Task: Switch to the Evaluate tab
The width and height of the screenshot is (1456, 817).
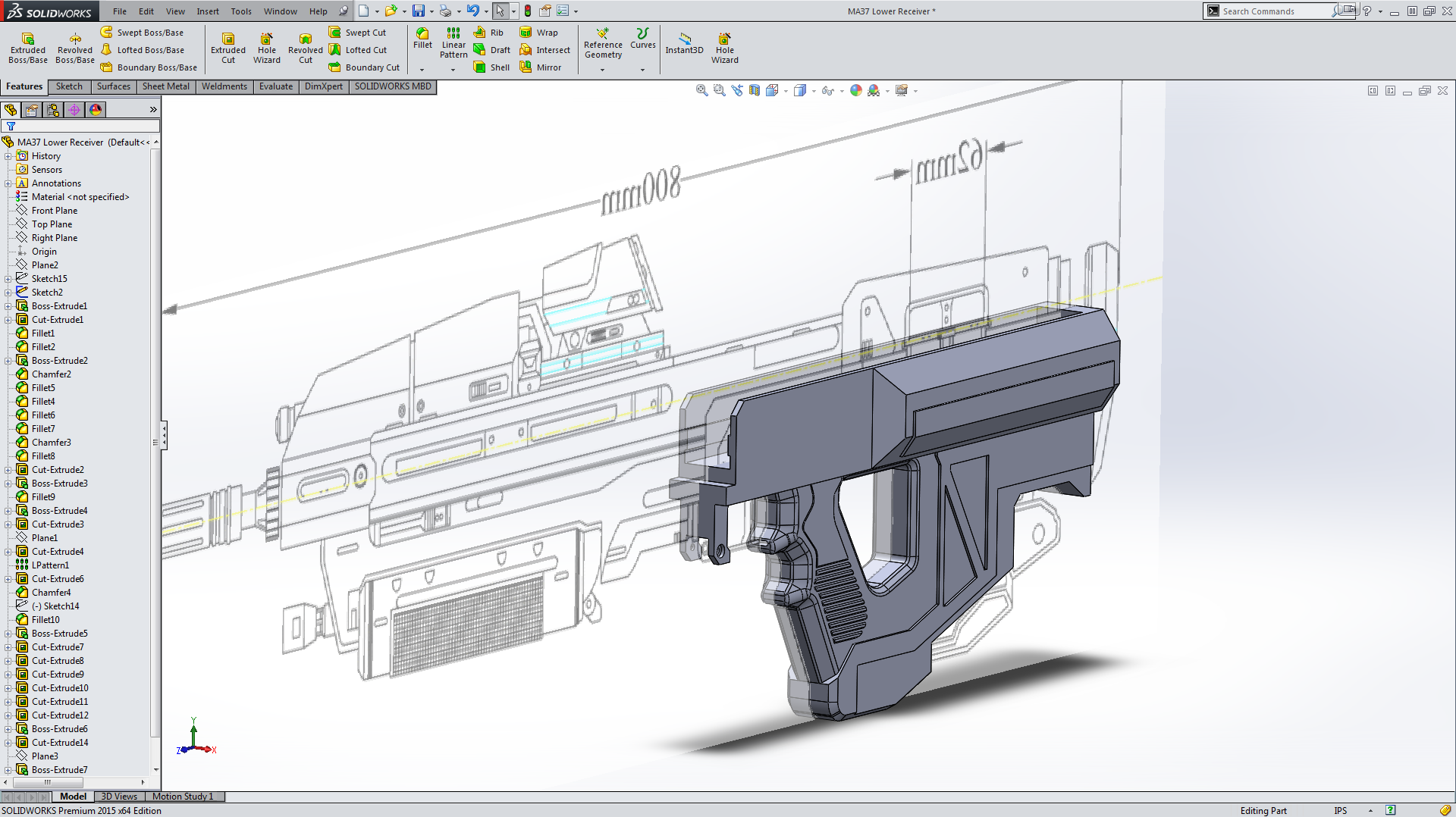Action: pos(276,86)
